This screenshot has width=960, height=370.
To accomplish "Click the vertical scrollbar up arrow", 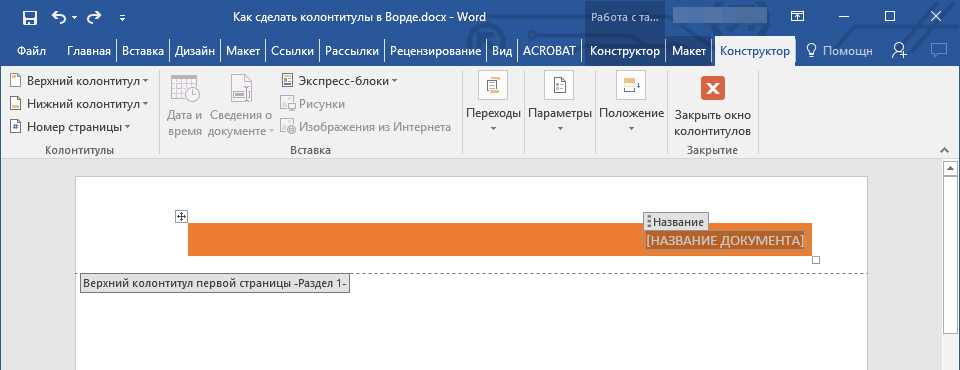I will point(950,167).
